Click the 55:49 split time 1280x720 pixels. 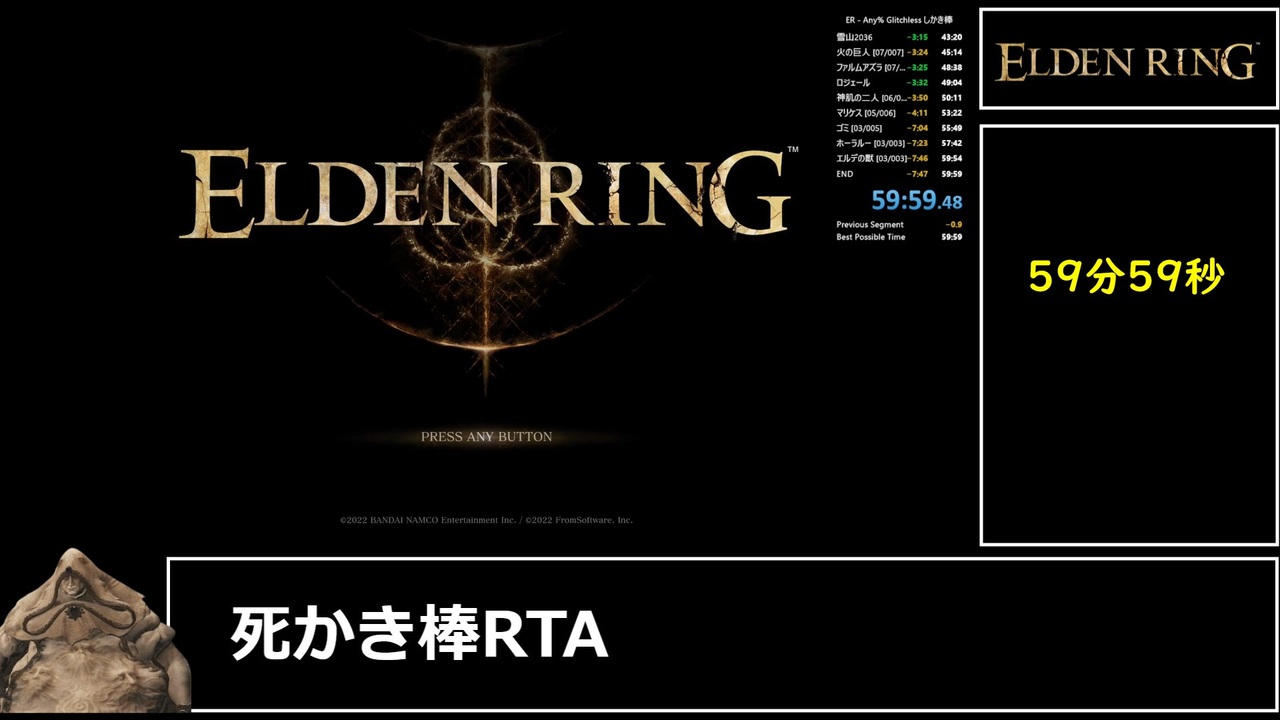(x=952, y=128)
